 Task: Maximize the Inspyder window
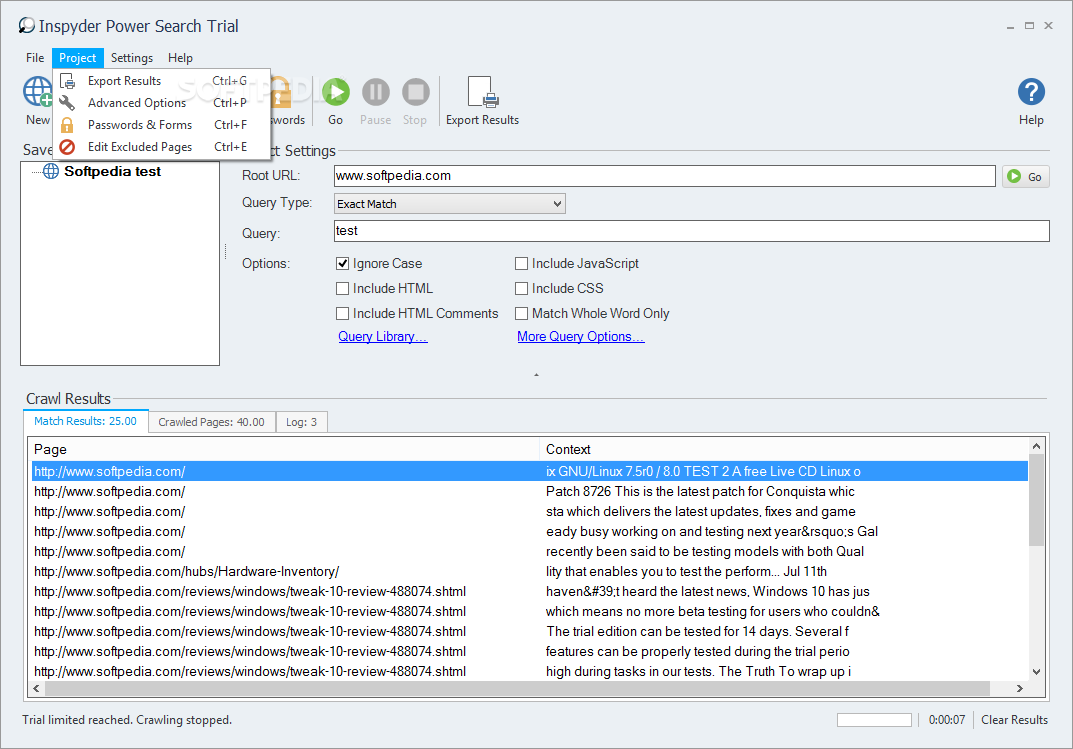(x=1029, y=26)
